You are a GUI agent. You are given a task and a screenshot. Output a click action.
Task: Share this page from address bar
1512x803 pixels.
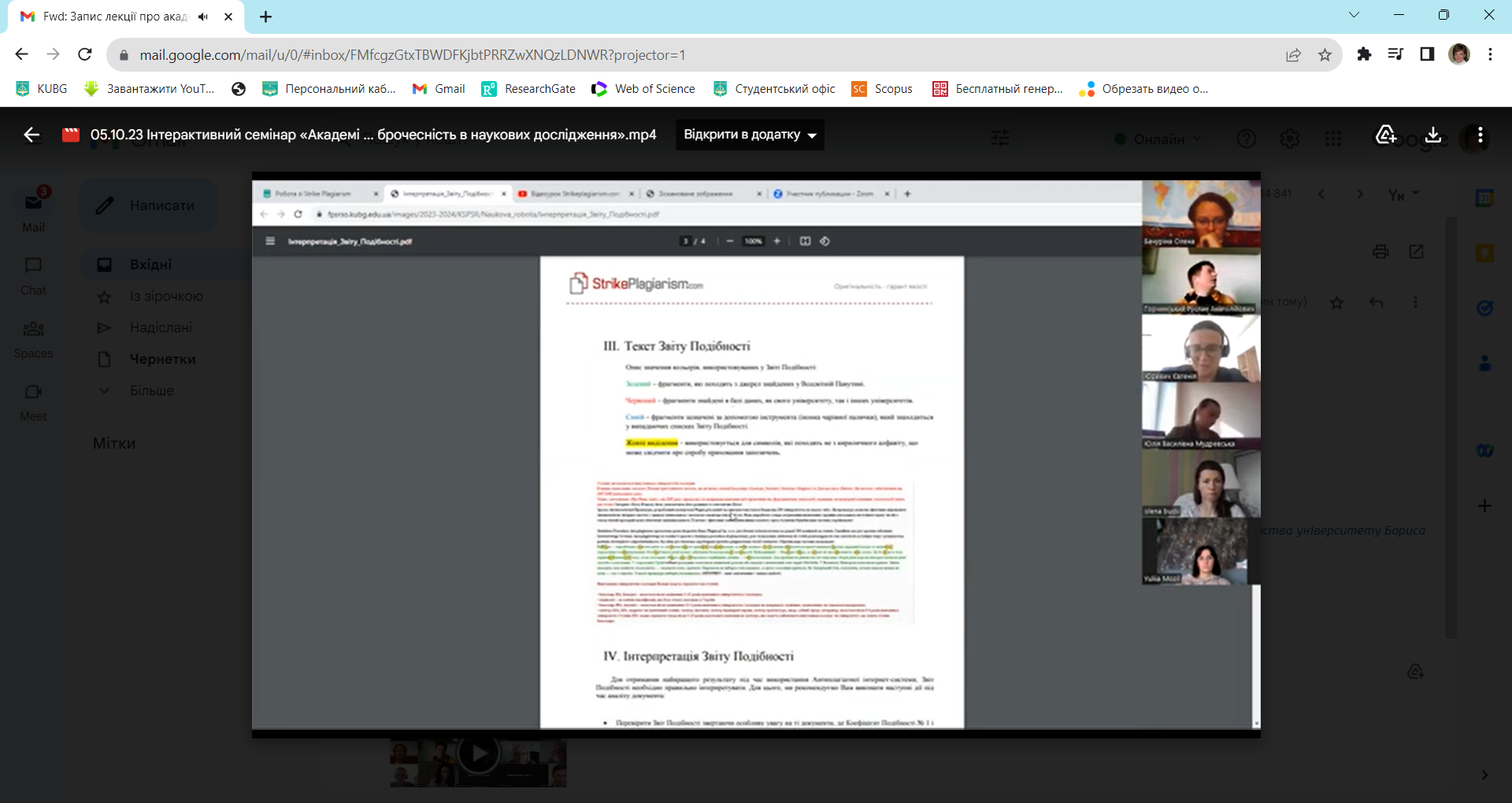point(1293,54)
